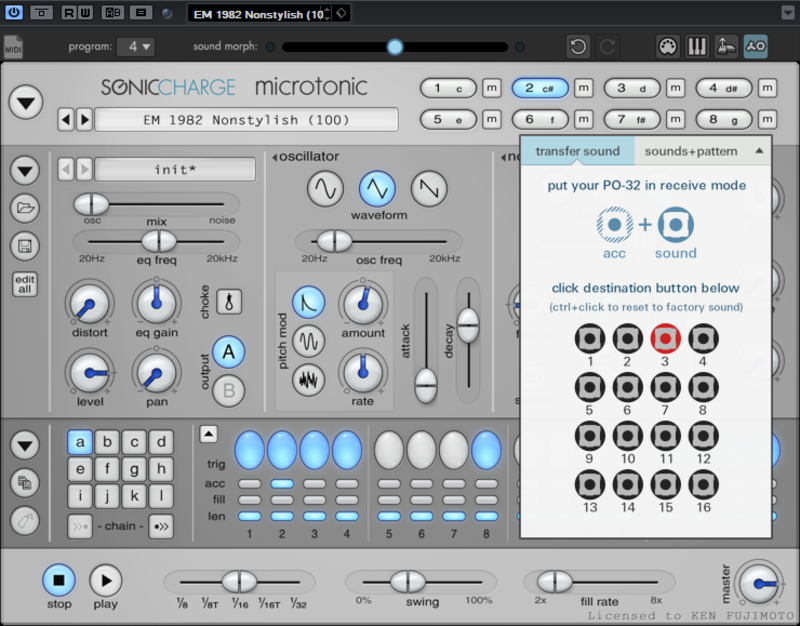Viewport: 800px width, 626px height.
Task: Select drum channel 7 f#
Action: pos(632,119)
